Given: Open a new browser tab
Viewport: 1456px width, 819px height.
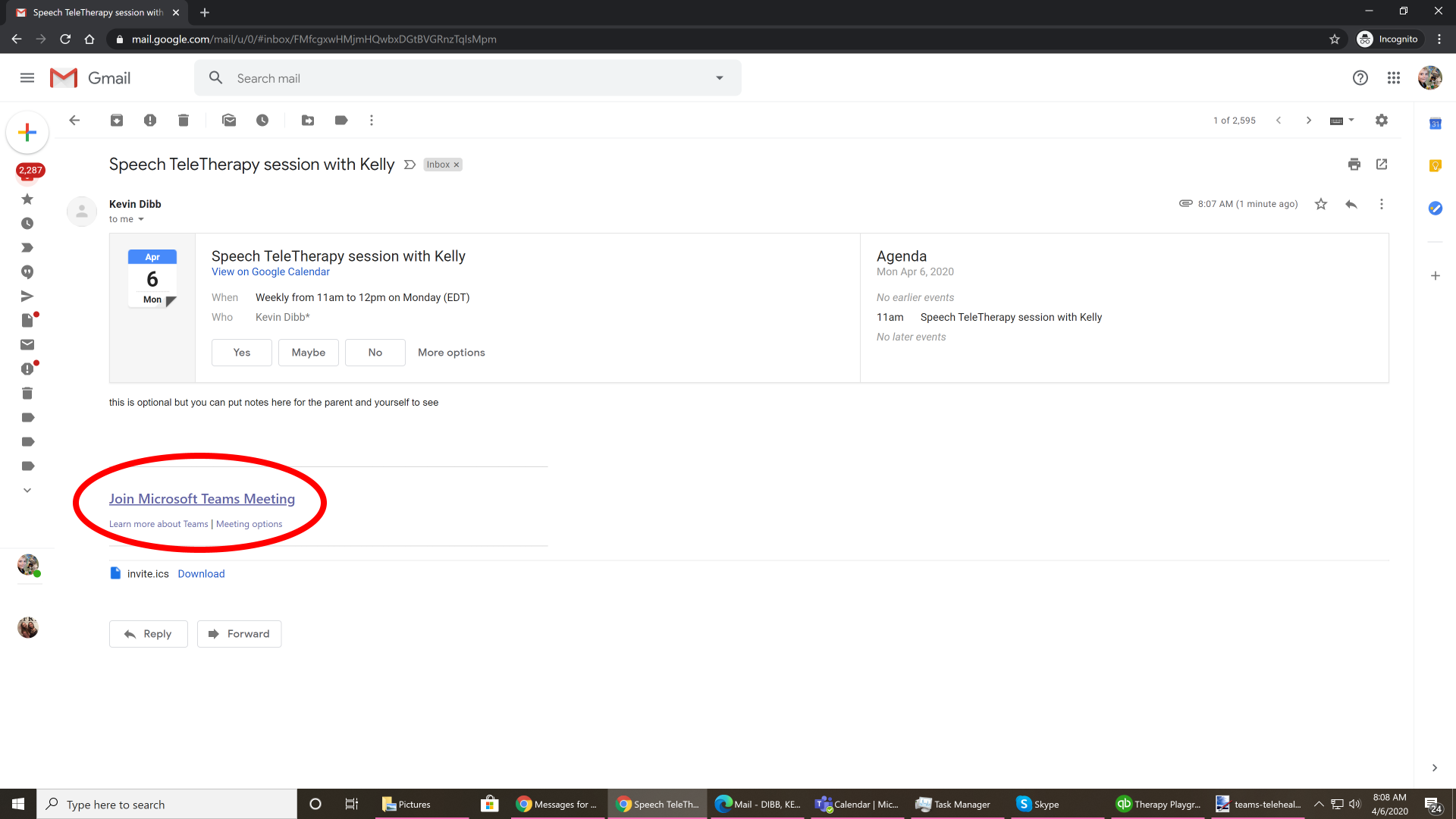Looking at the screenshot, I should [205, 12].
